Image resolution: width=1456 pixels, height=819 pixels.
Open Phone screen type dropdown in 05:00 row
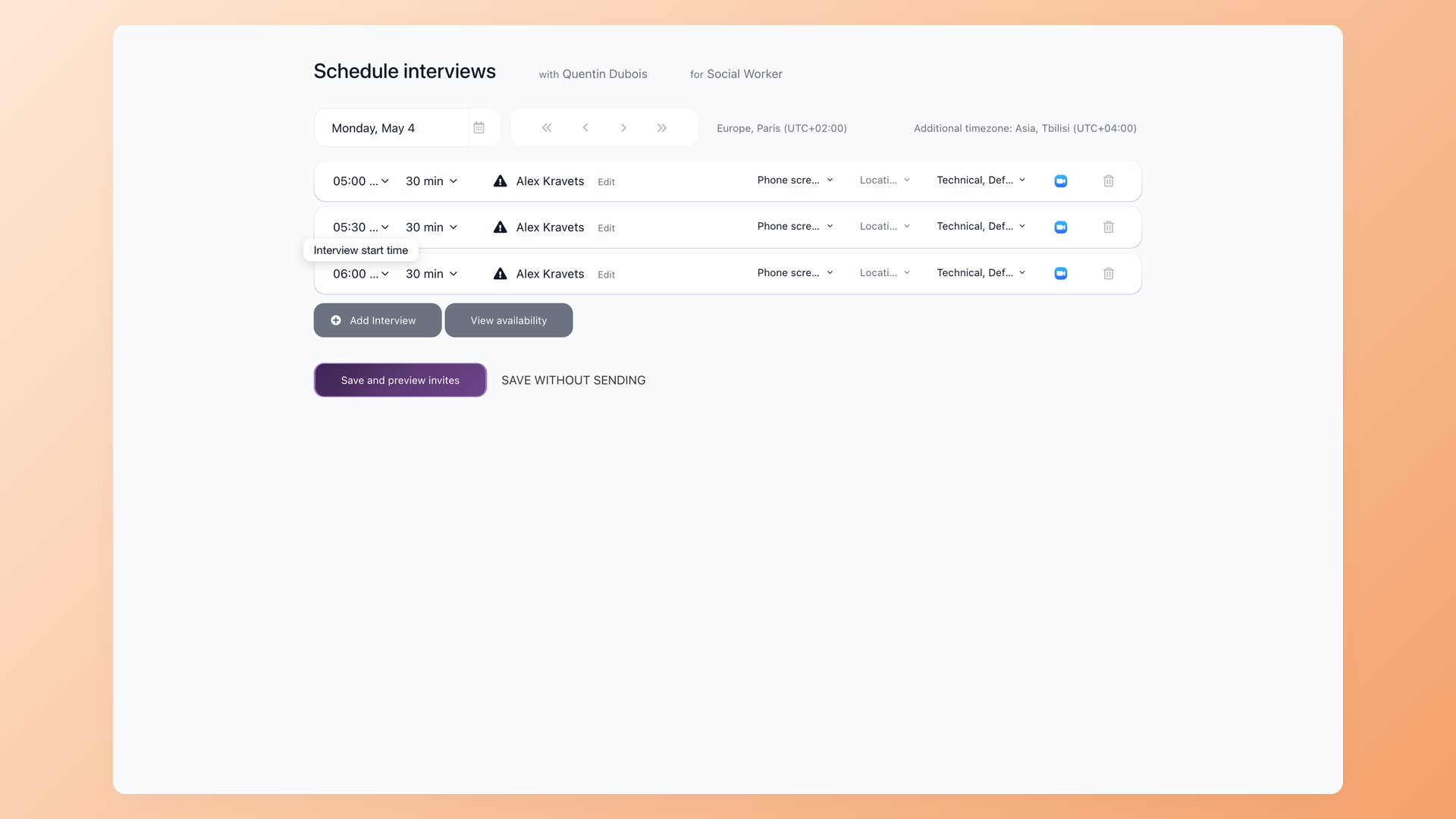click(x=795, y=180)
